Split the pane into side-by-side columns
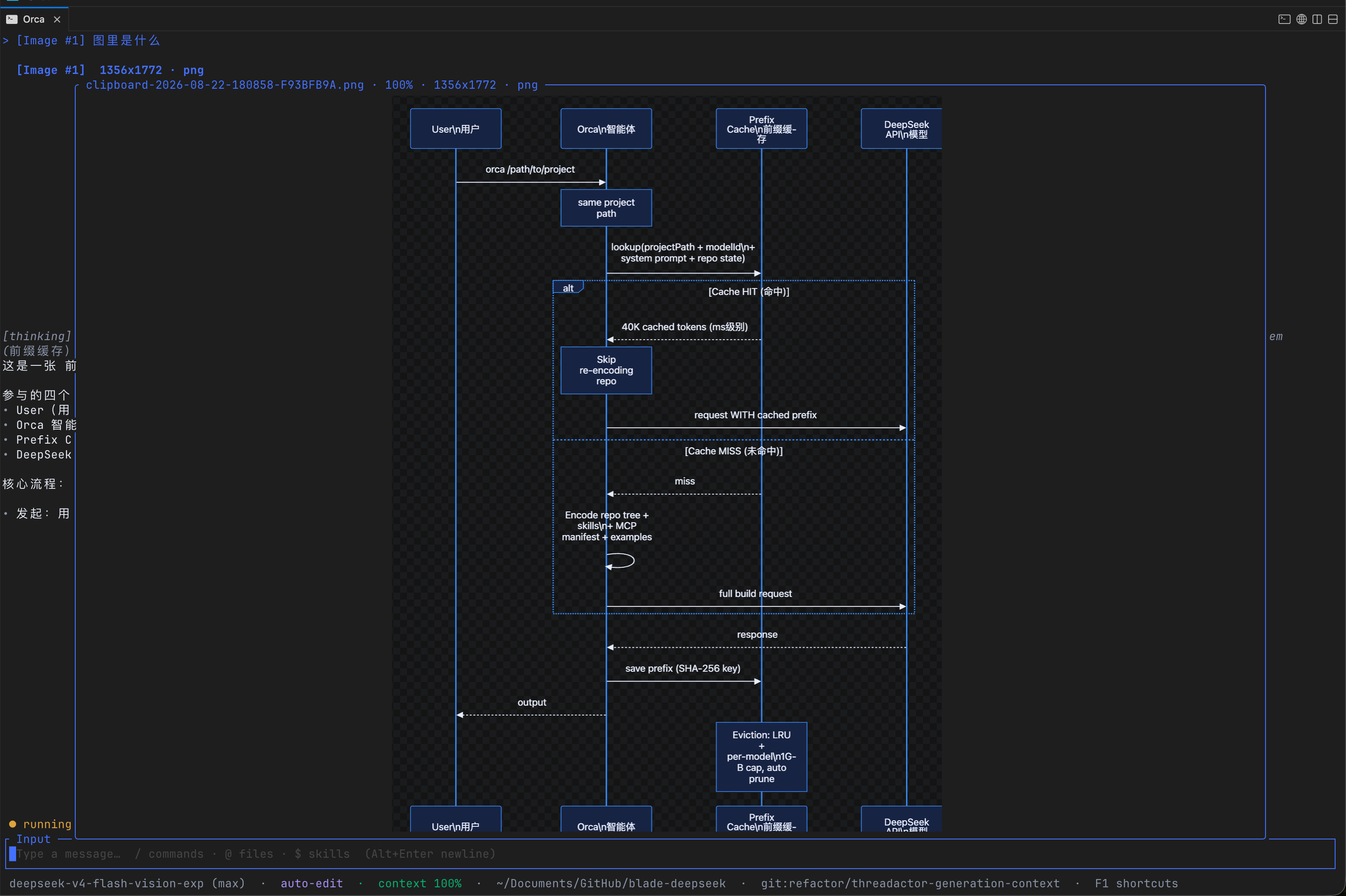The image size is (1346, 896). click(x=1317, y=20)
